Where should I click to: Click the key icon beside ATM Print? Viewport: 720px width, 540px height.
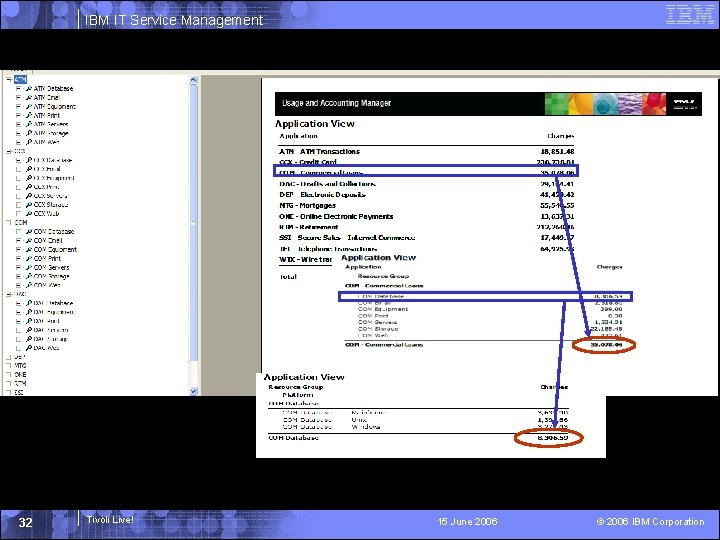pyautogui.click(x=29, y=115)
